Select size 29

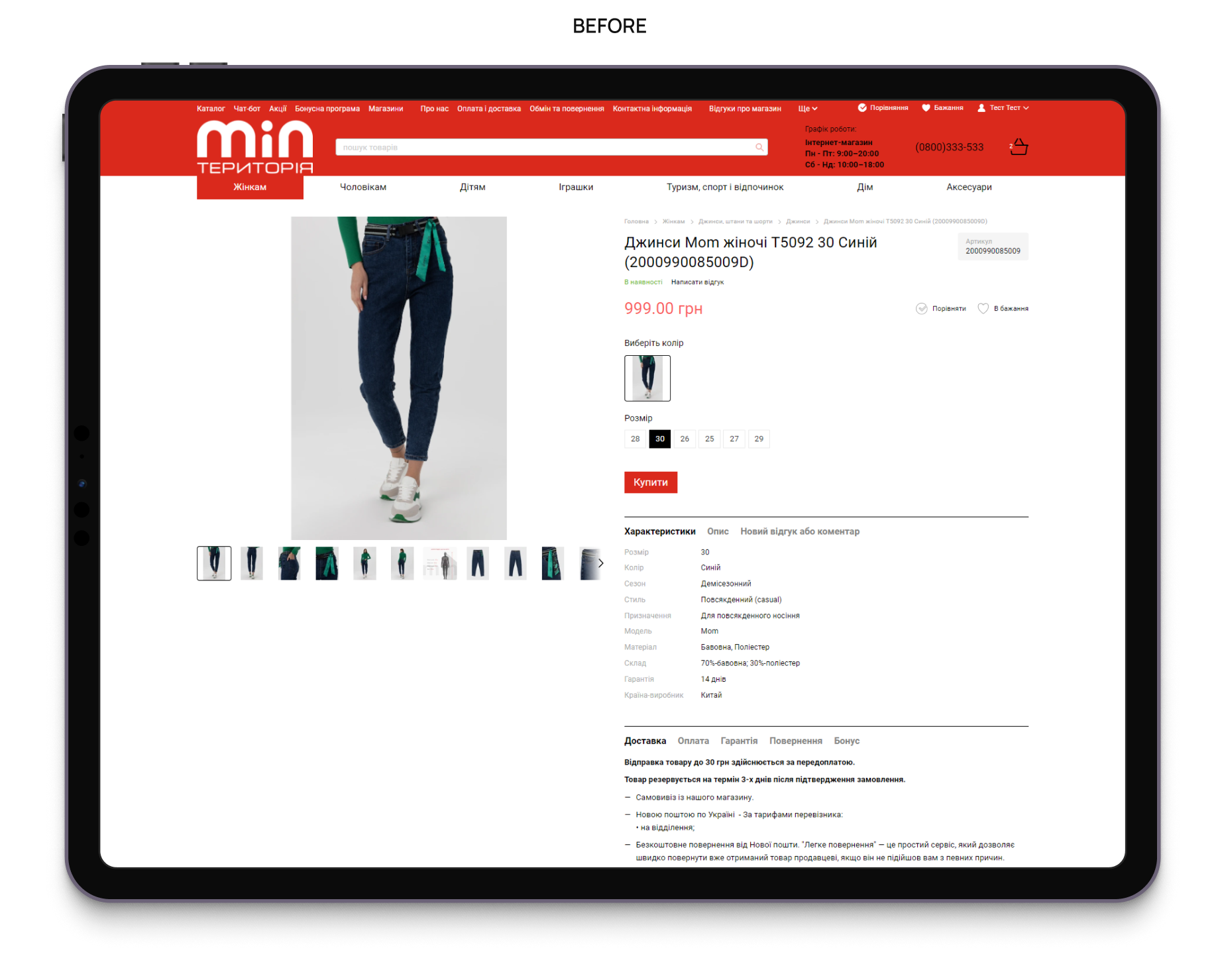coord(759,439)
